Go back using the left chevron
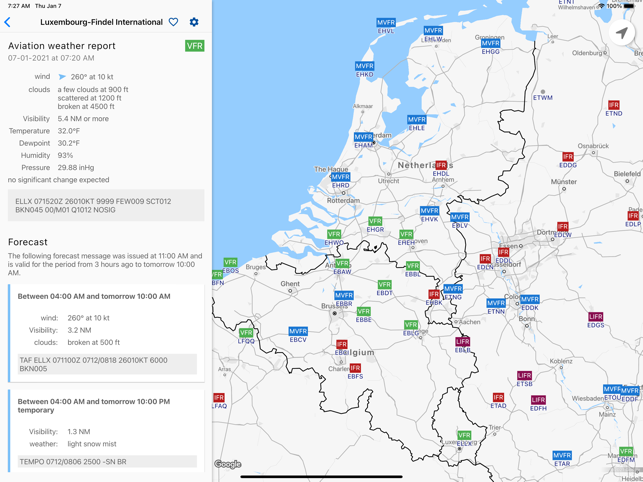Screen dimensions: 643x482 click(7, 22)
